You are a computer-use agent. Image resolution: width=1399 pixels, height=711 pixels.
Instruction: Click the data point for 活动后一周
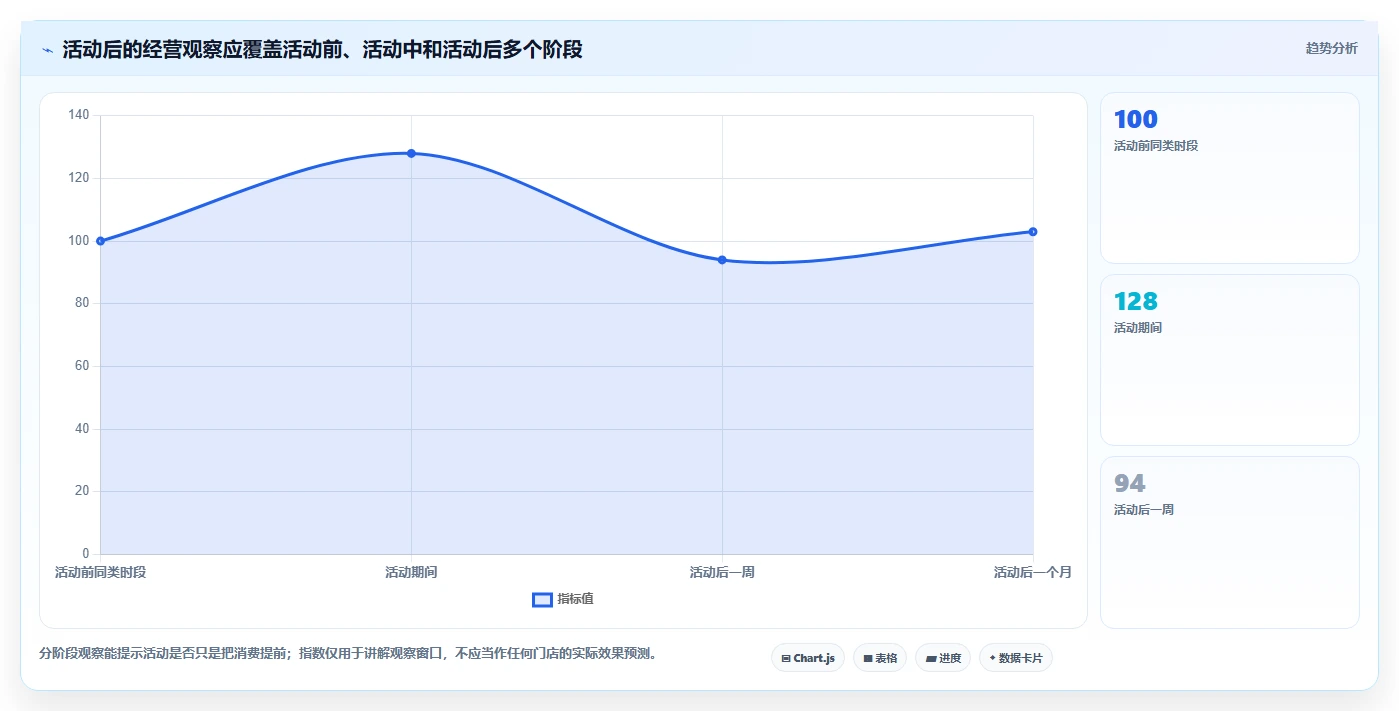[x=722, y=260]
